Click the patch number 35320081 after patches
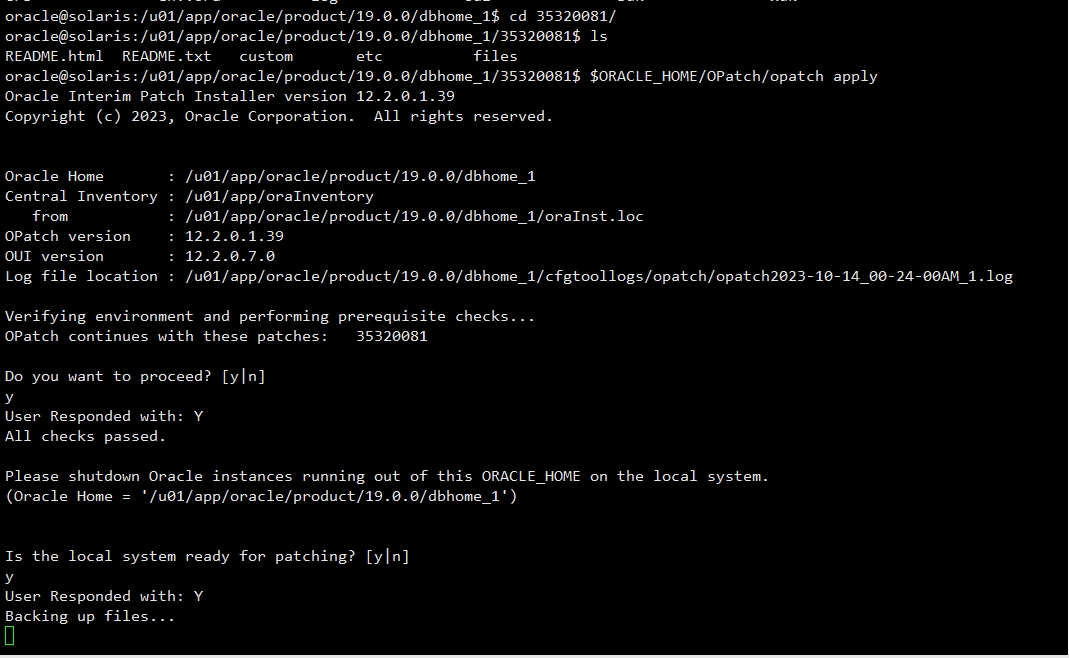1069x658 pixels. (391, 336)
